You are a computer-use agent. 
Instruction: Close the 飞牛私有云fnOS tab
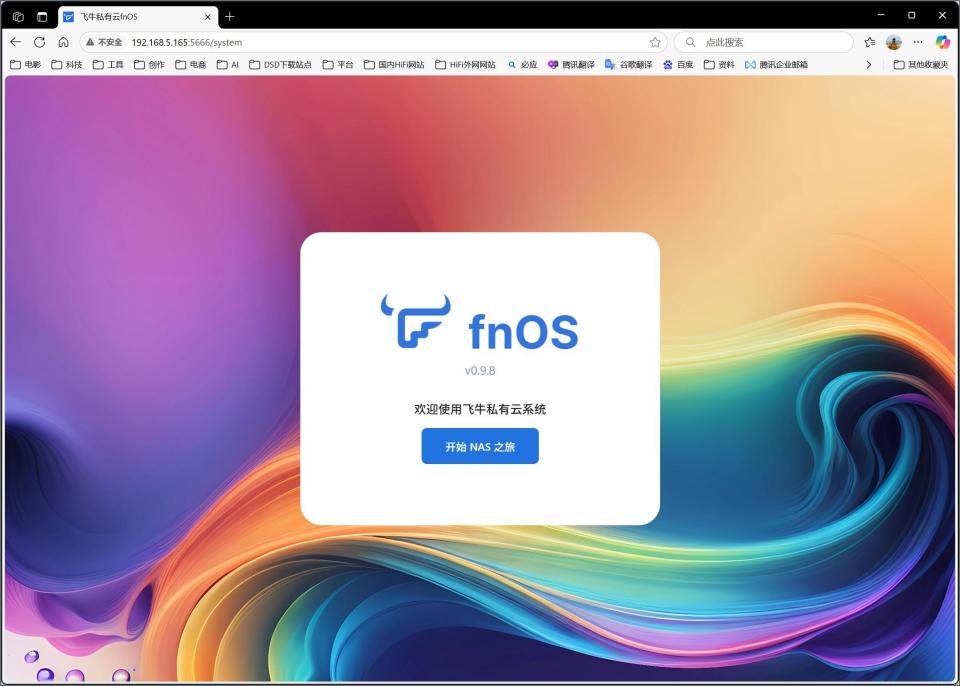[208, 17]
